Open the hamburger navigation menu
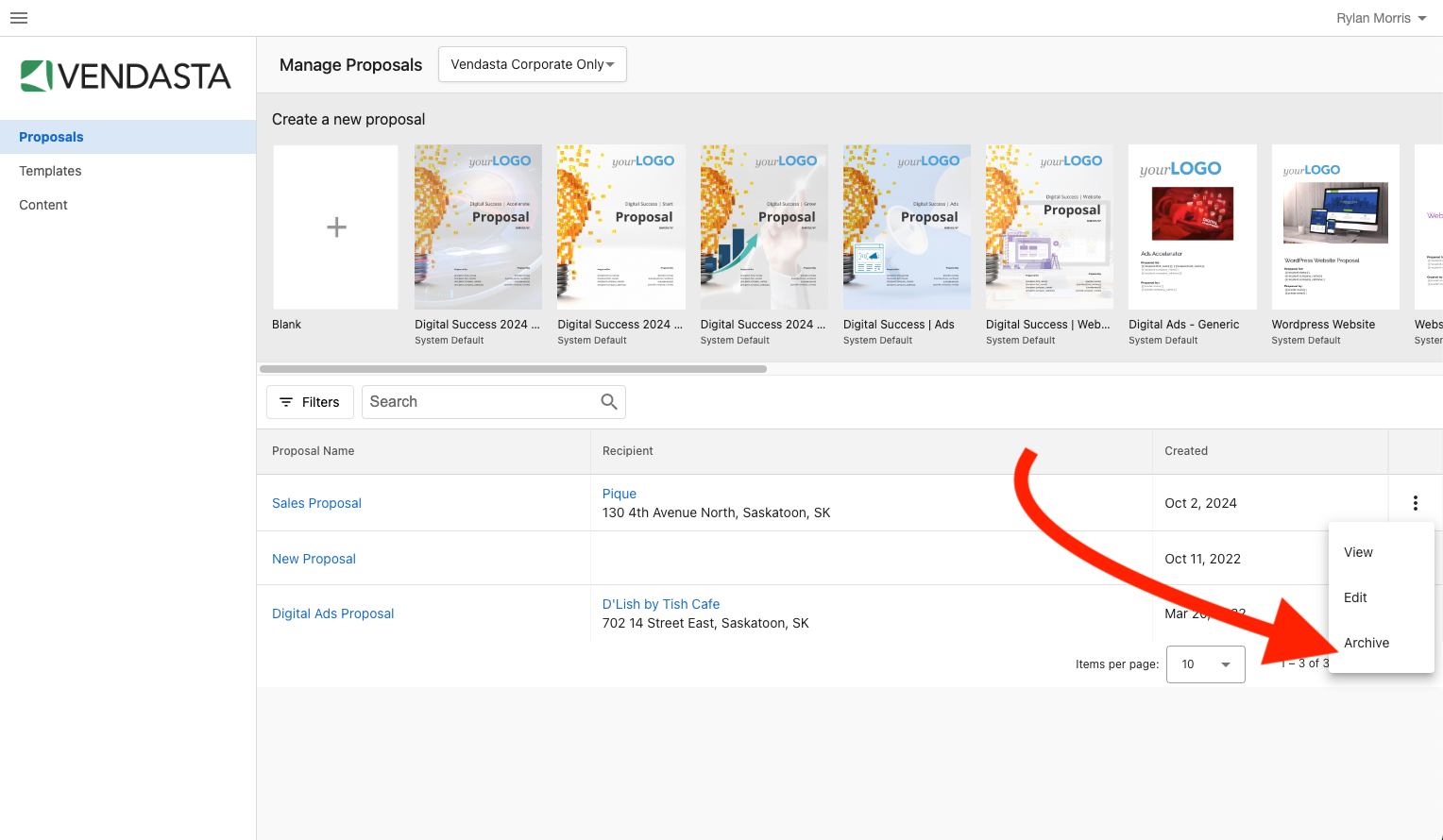Viewport: 1443px width, 840px height. click(x=19, y=18)
